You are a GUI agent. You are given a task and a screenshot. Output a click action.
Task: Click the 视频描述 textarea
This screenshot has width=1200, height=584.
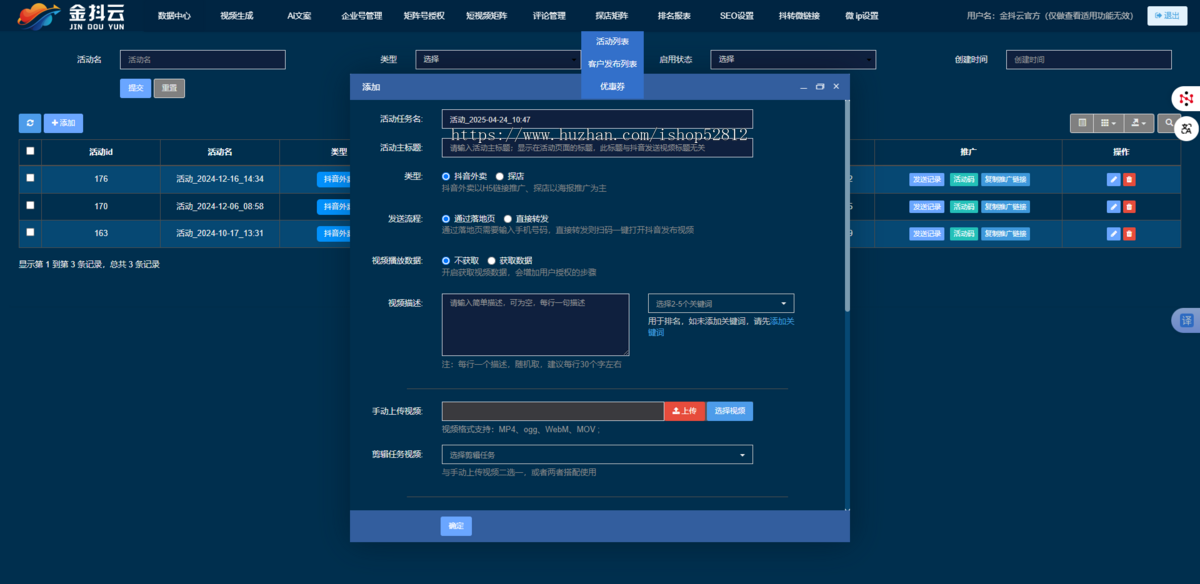536,324
